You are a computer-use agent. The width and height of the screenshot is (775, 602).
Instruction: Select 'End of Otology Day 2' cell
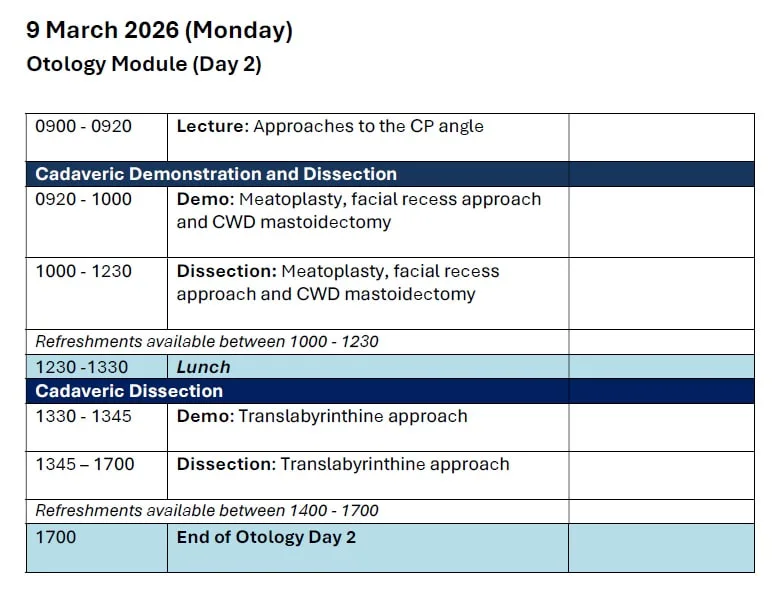point(368,548)
